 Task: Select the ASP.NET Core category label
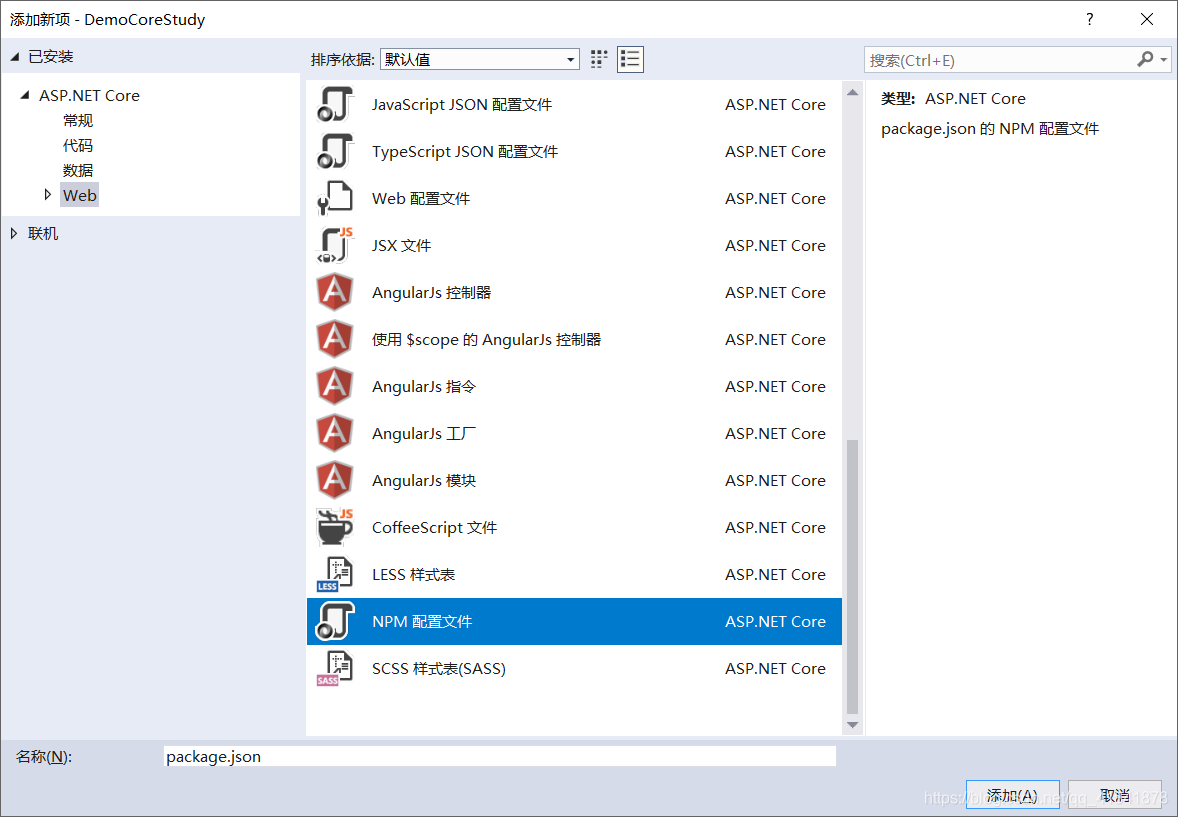[x=89, y=95]
